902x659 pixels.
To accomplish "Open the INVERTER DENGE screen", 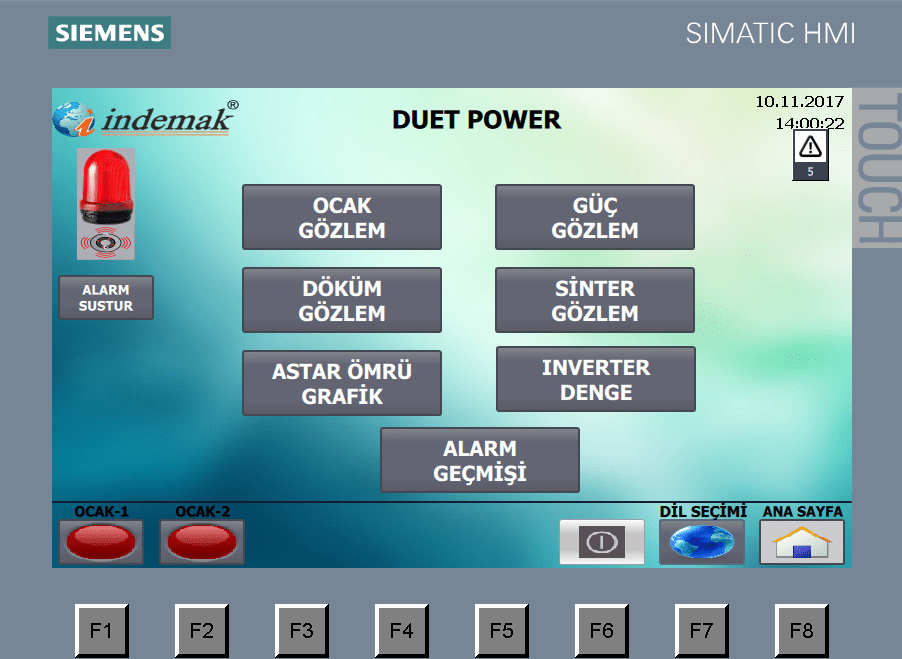I will [x=596, y=379].
